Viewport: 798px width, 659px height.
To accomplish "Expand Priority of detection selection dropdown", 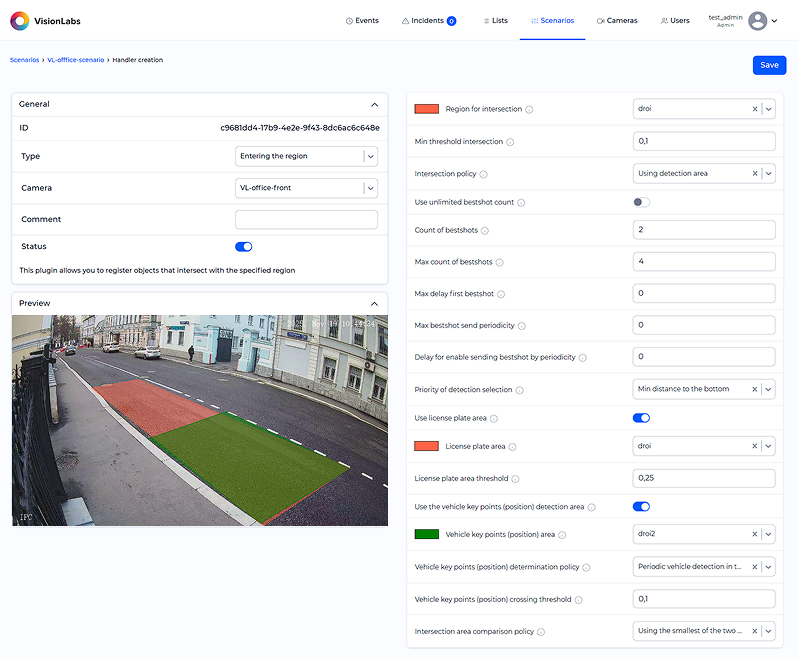I will pyautogui.click(x=768, y=389).
